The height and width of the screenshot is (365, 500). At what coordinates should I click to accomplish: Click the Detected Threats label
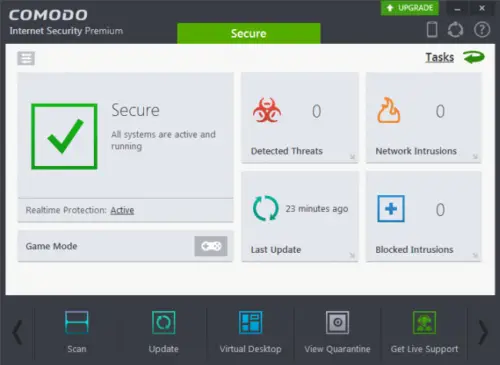[x=287, y=151]
